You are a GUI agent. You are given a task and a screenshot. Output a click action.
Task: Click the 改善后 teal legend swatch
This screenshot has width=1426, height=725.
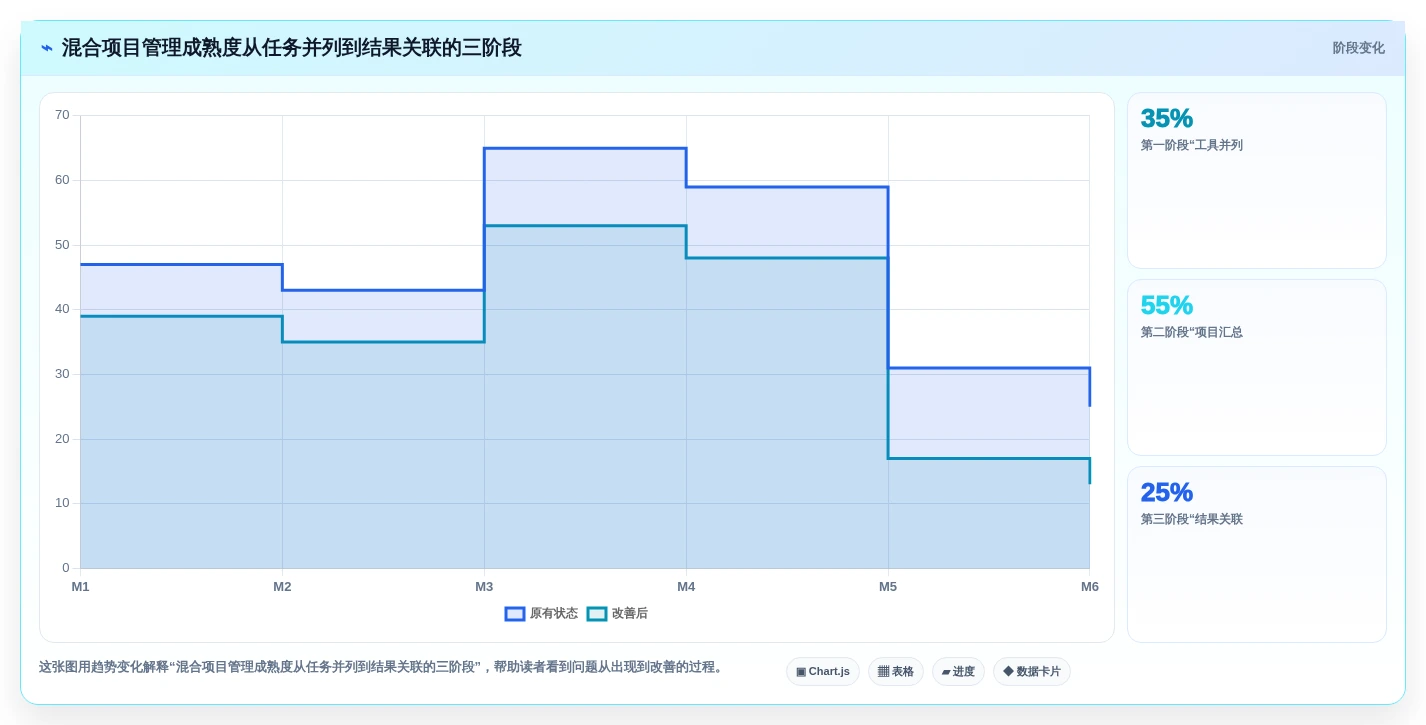pos(597,614)
